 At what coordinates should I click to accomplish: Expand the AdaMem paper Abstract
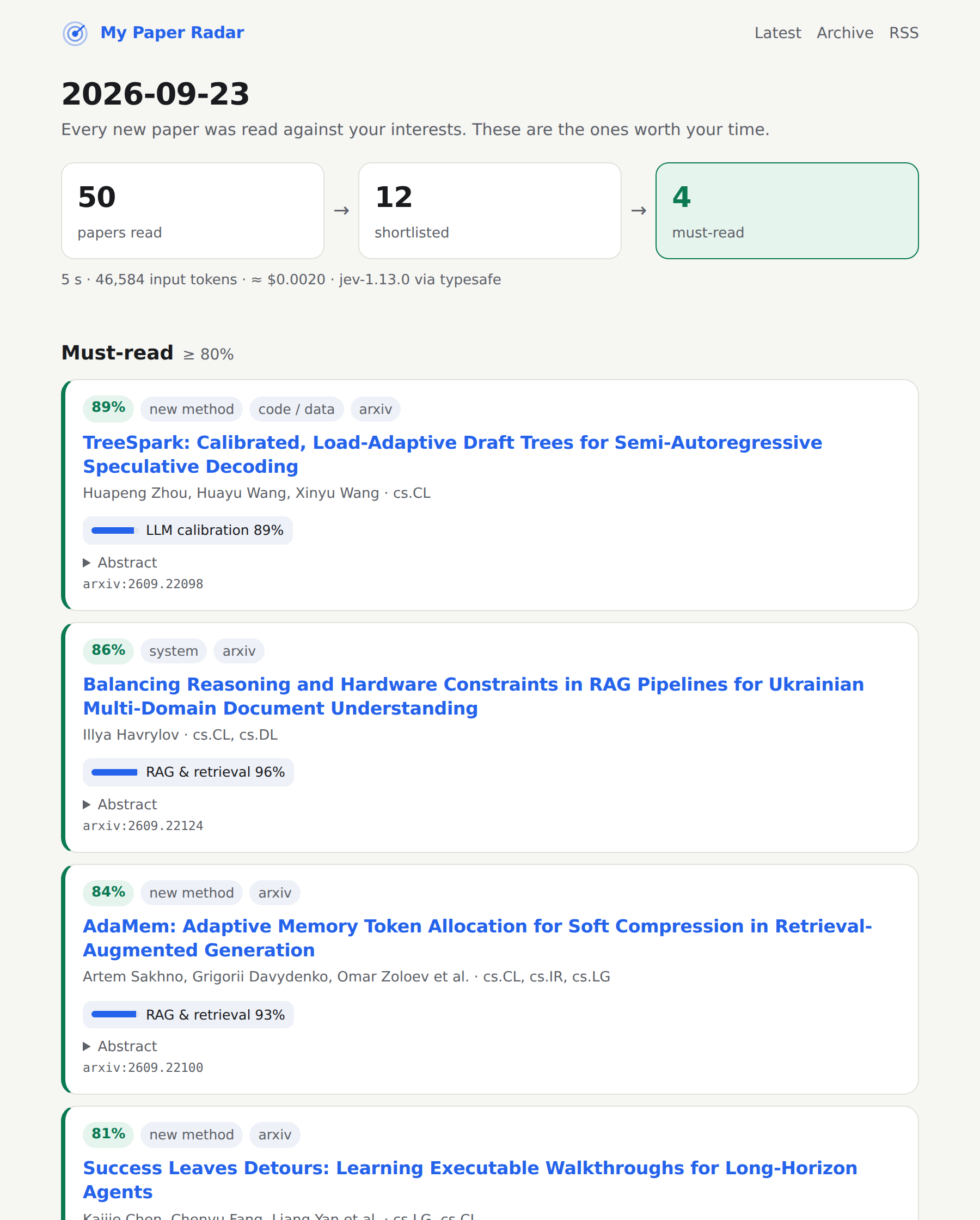point(120,1046)
